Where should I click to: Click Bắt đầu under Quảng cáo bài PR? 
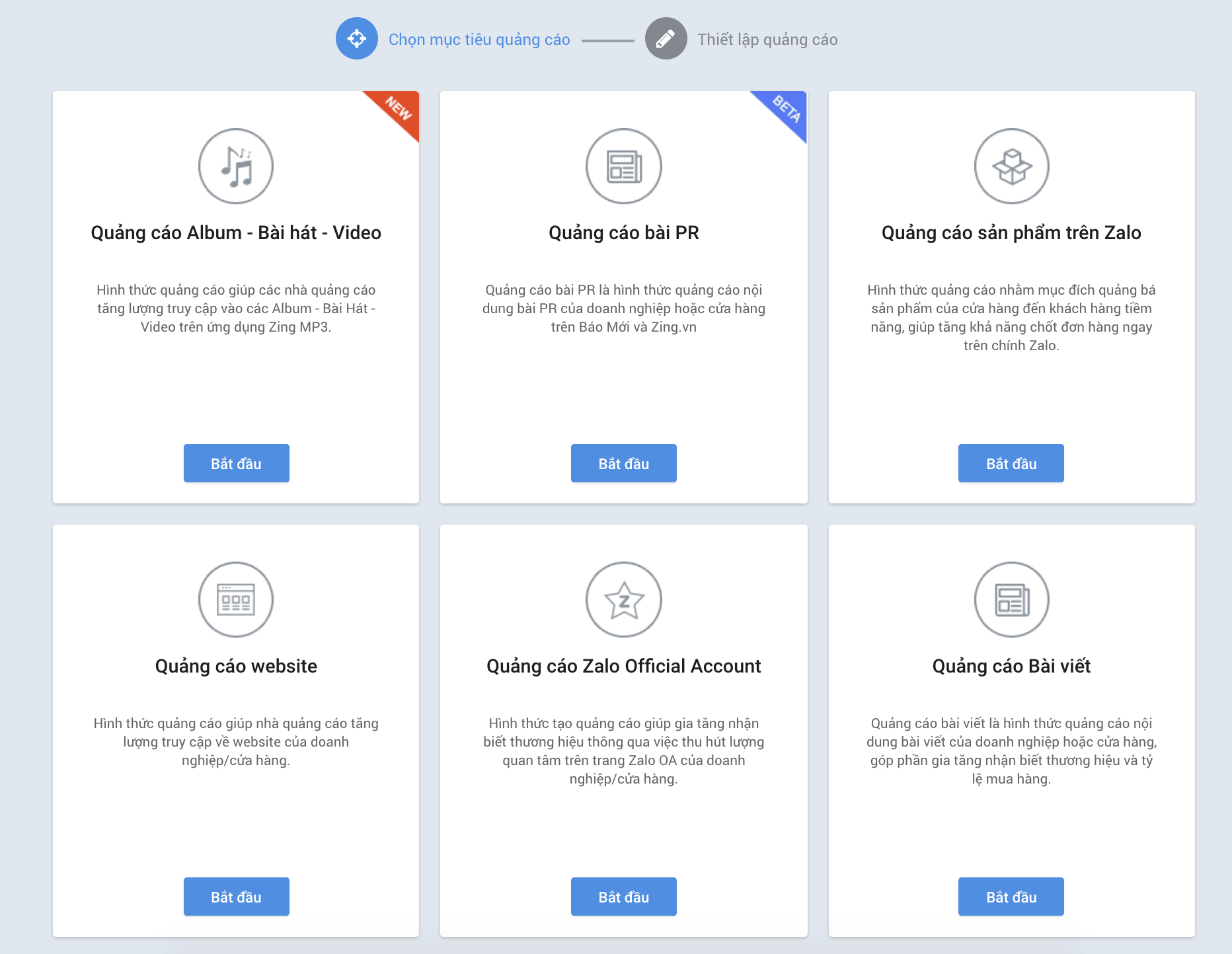[624, 463]
